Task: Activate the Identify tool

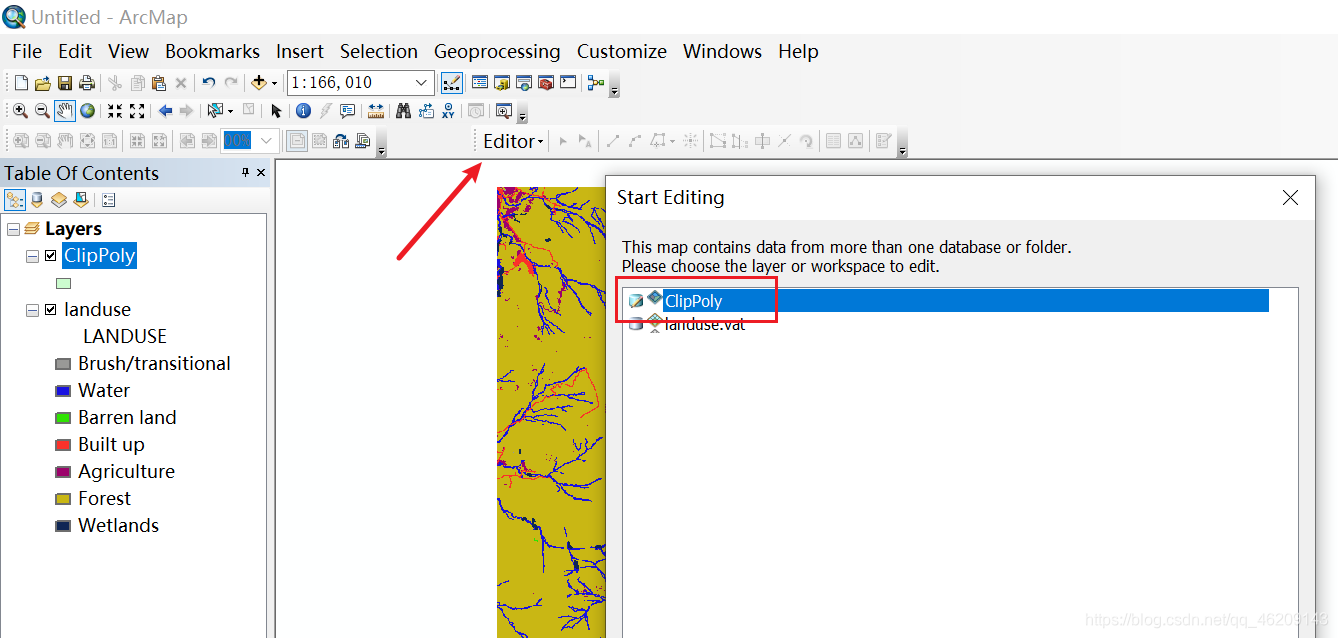Action: point(303,111)
